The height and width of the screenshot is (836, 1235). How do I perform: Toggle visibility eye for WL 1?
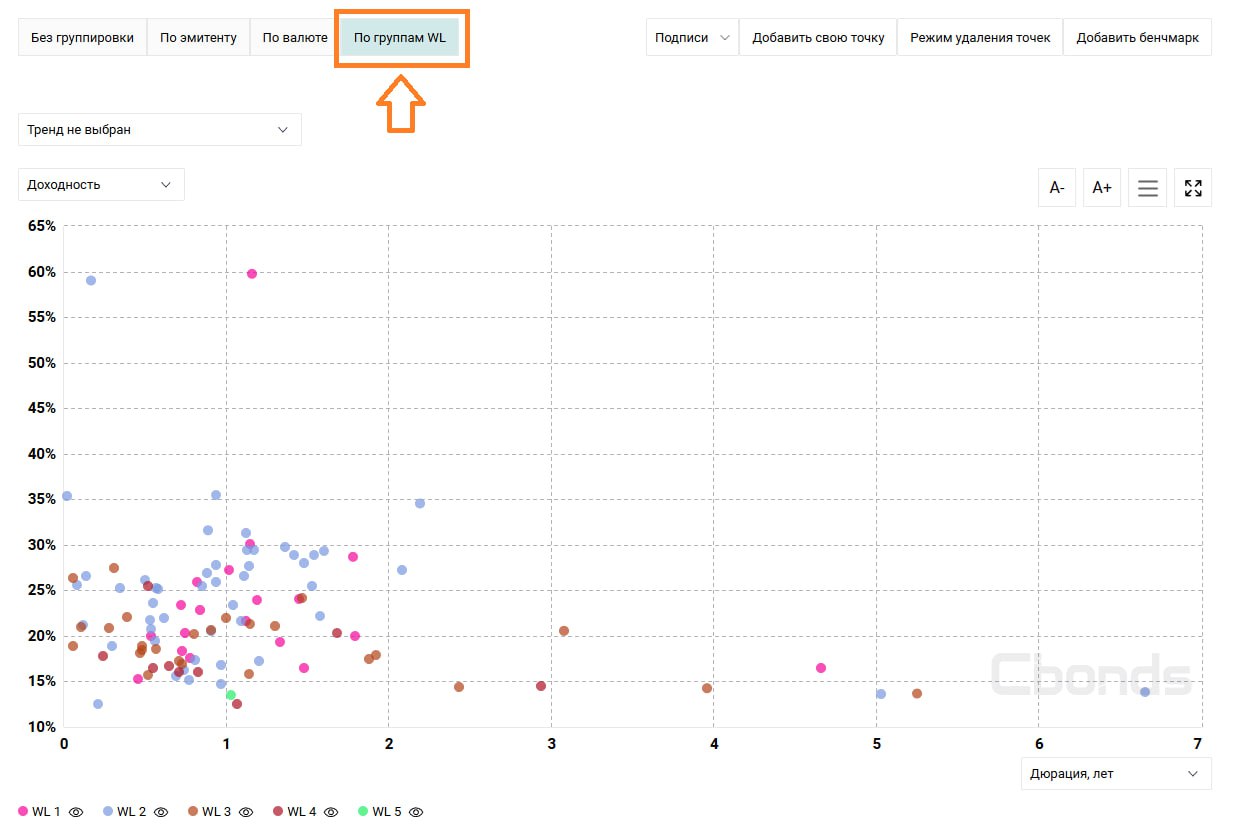(76, 812)
